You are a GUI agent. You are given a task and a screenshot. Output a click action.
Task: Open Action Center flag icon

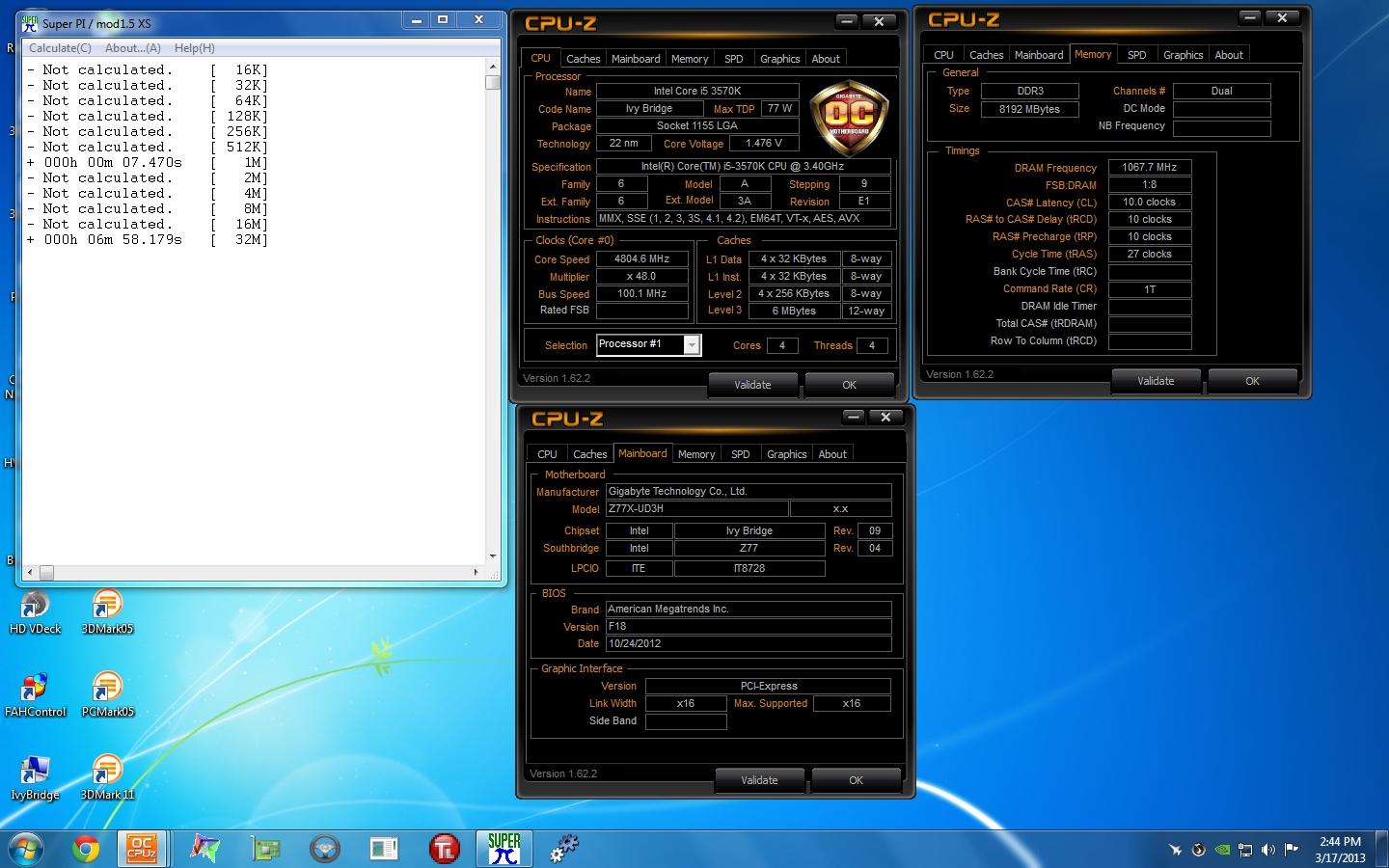tap(1291, 850)
